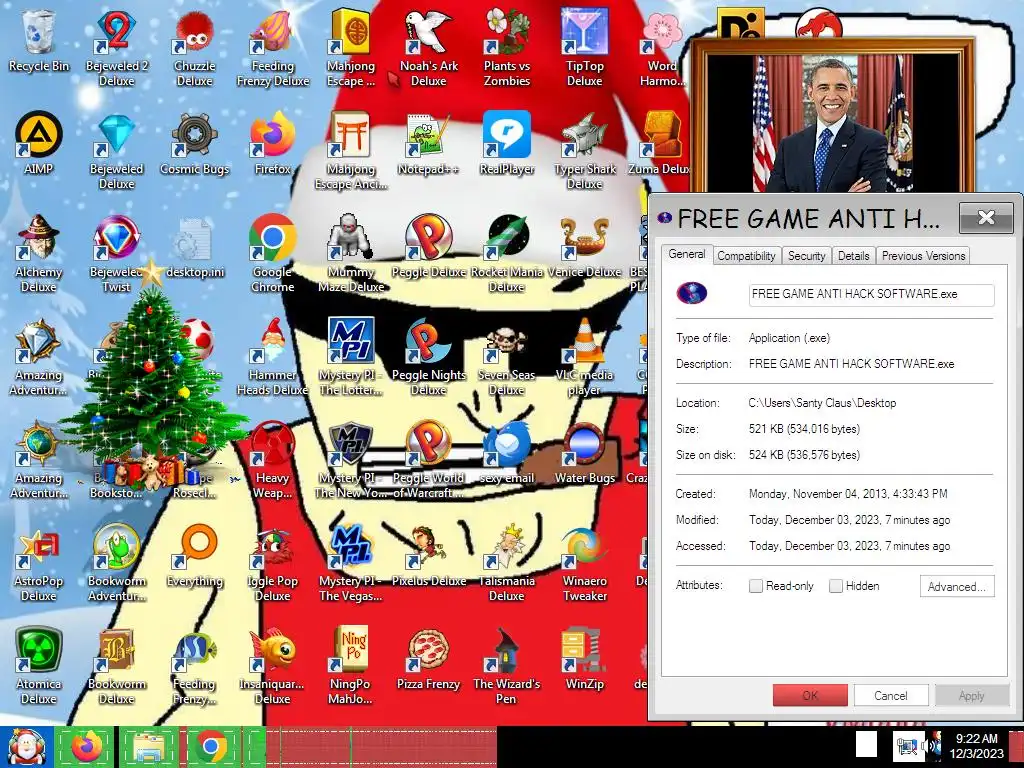Close the file properties dialog
The height and width of the screenshot is (768, 1024).
pos(986,217)
